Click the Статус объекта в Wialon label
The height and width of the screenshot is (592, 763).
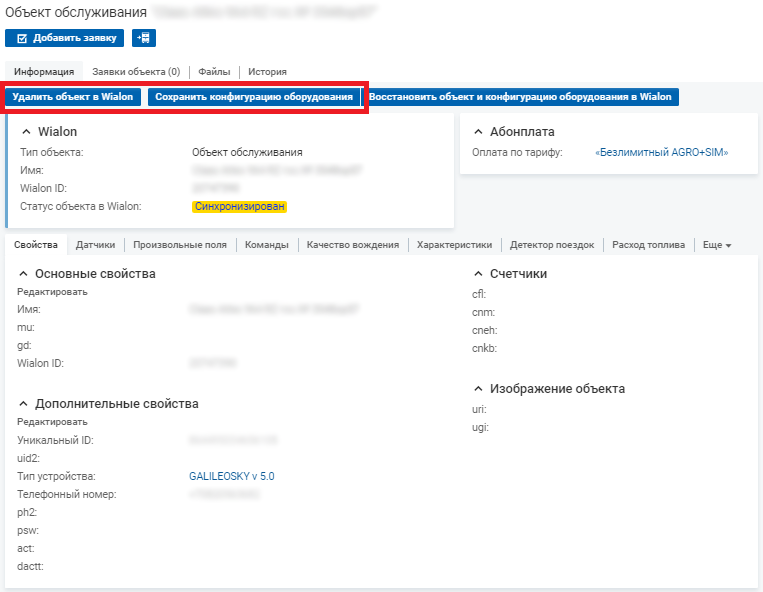[x=81, y=206]
